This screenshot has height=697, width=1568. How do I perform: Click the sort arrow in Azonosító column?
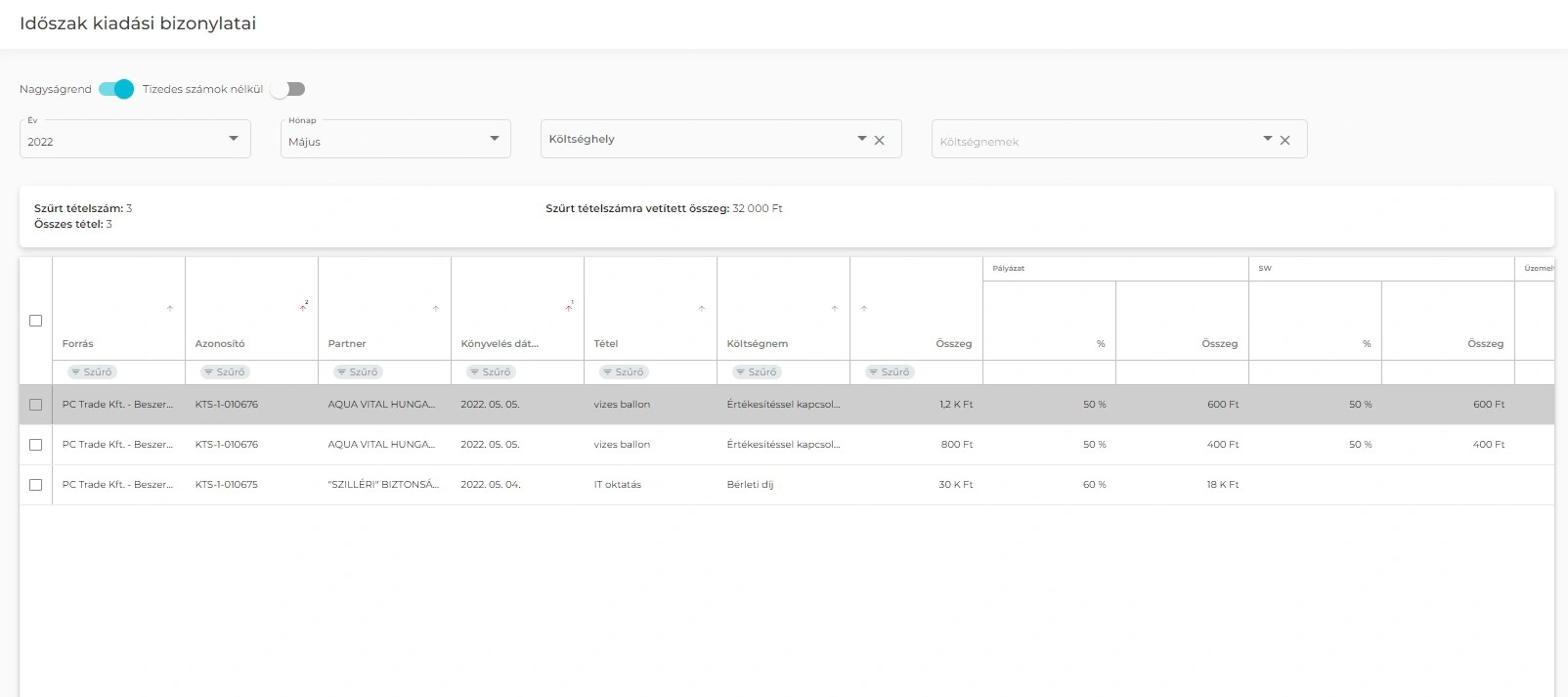(303, 308)
